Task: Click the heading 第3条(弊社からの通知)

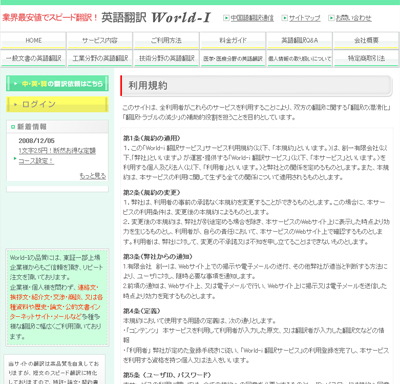Action: tap(158, 256)
